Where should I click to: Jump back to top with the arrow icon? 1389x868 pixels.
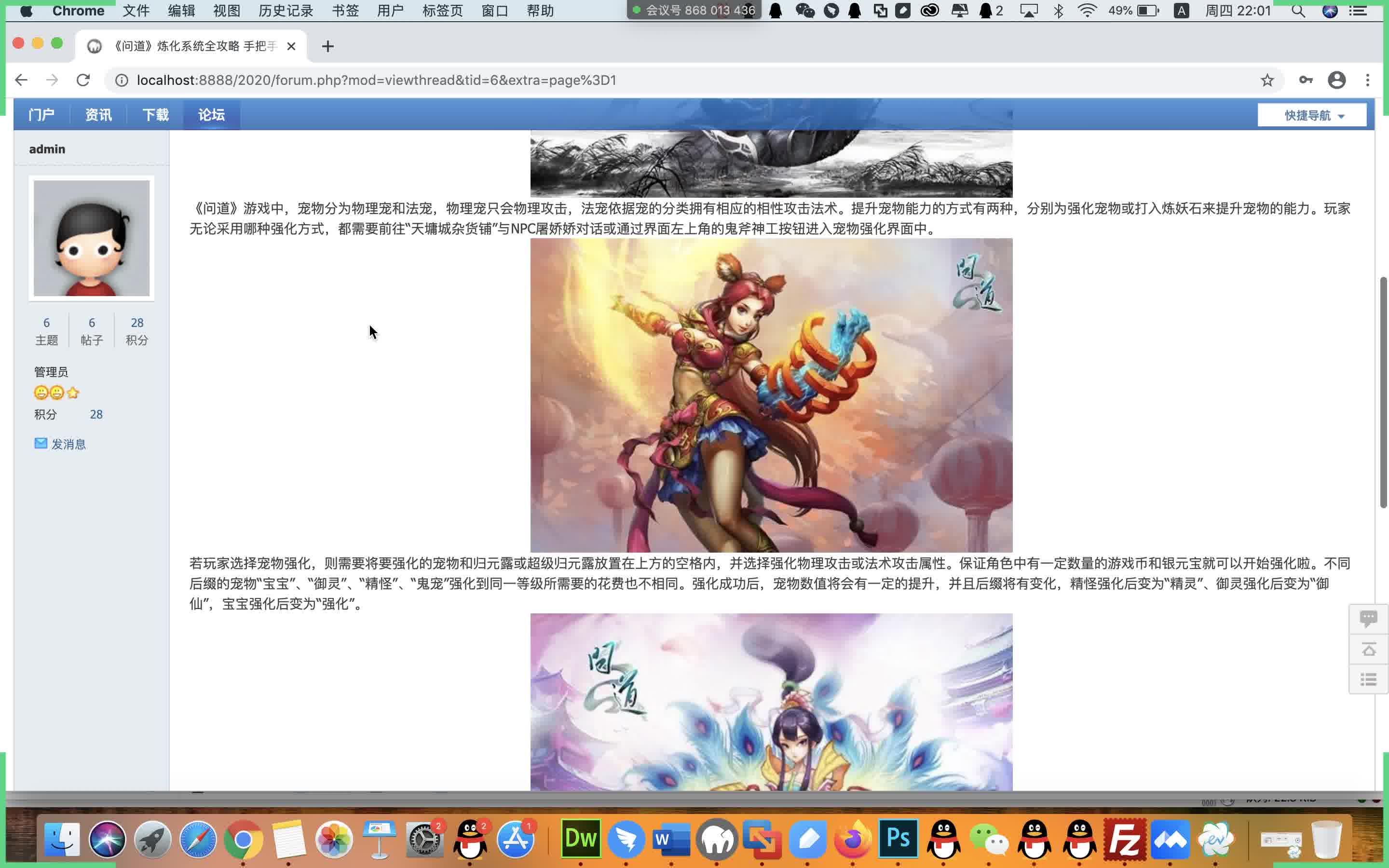(1368, 649)
